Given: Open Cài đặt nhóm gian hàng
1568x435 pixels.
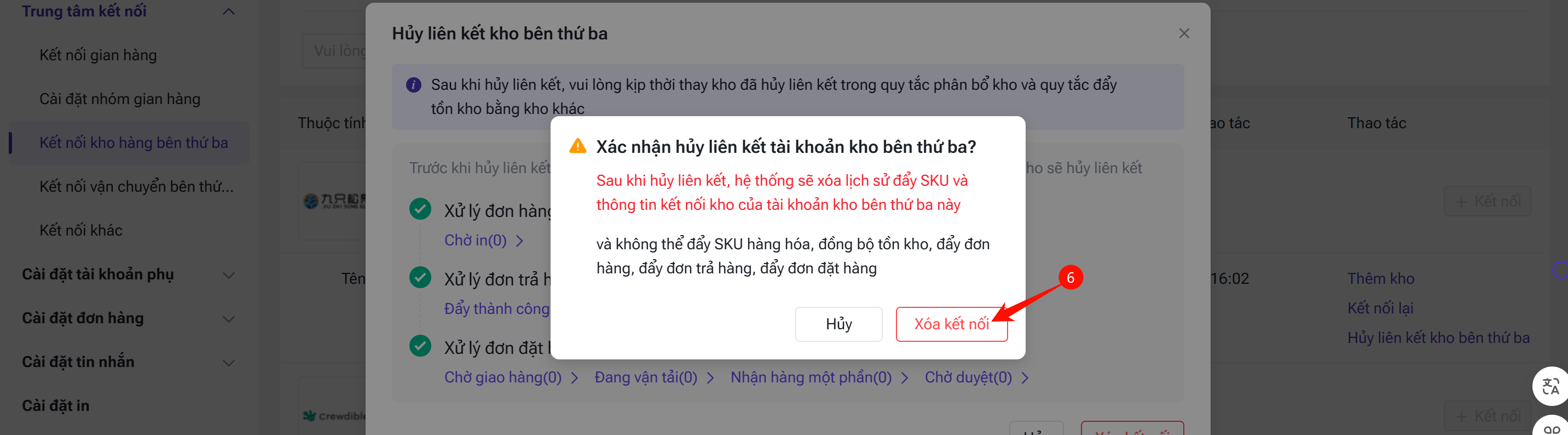Looking at the screenshot, I should (119, 99).
